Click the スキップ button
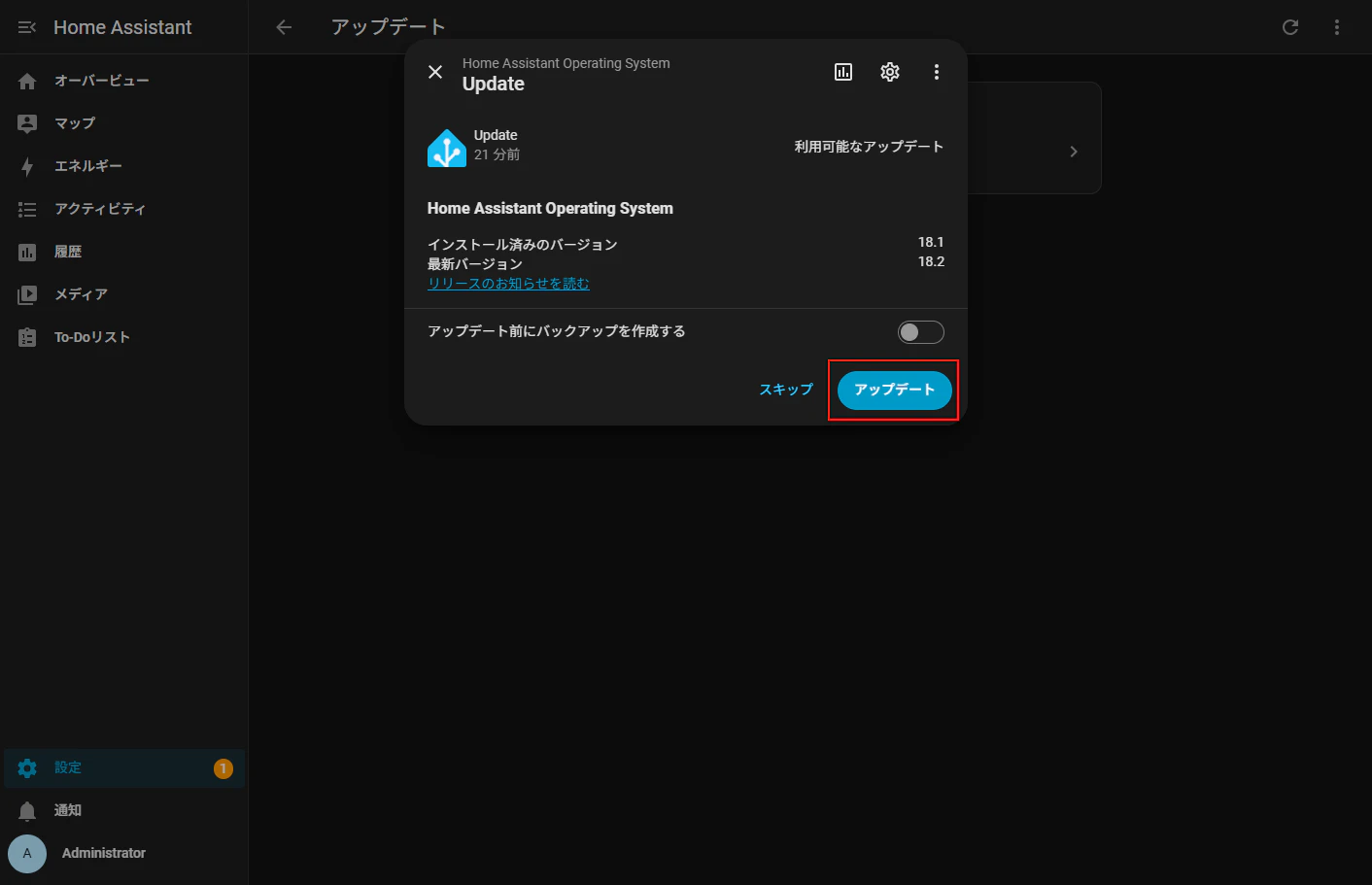This screenshot has height=885, width=1372. (x=786, y=391)
